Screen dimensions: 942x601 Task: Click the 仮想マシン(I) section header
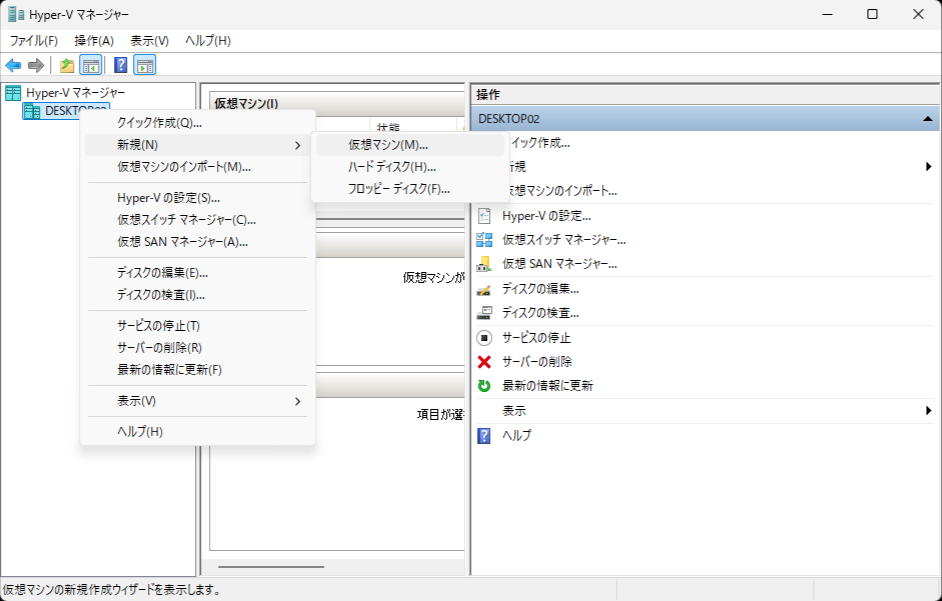click(x=336, y=103)
